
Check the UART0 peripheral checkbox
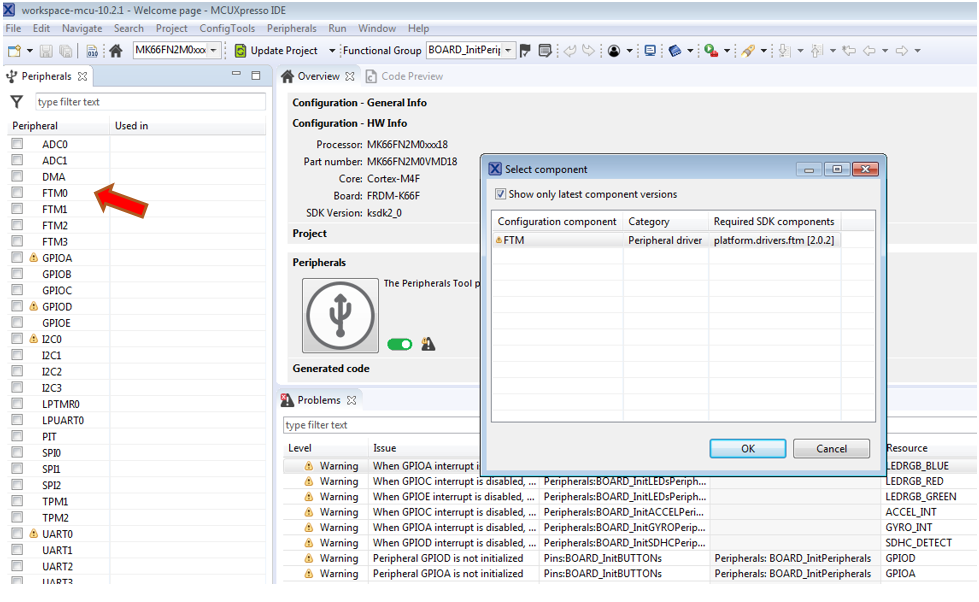coord(17,533)
